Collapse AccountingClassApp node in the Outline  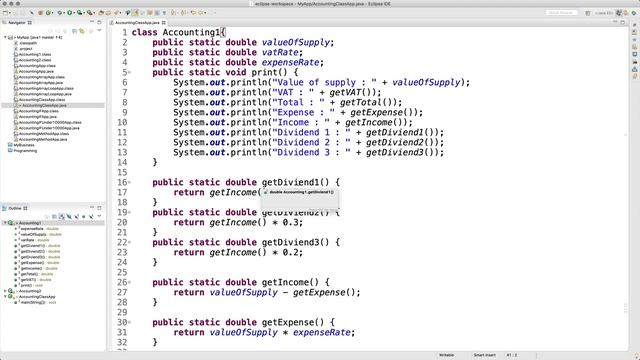pos(5,297)
